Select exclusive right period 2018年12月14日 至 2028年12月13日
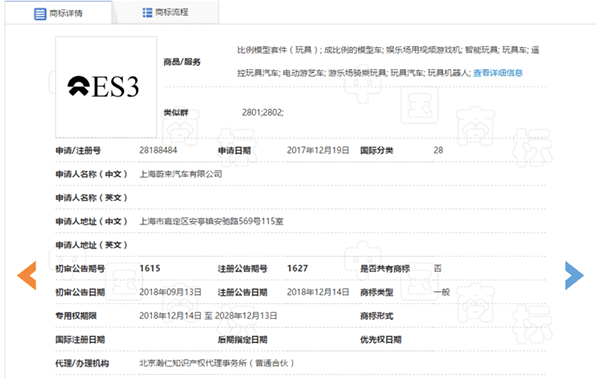 click(x=208, y=316)
